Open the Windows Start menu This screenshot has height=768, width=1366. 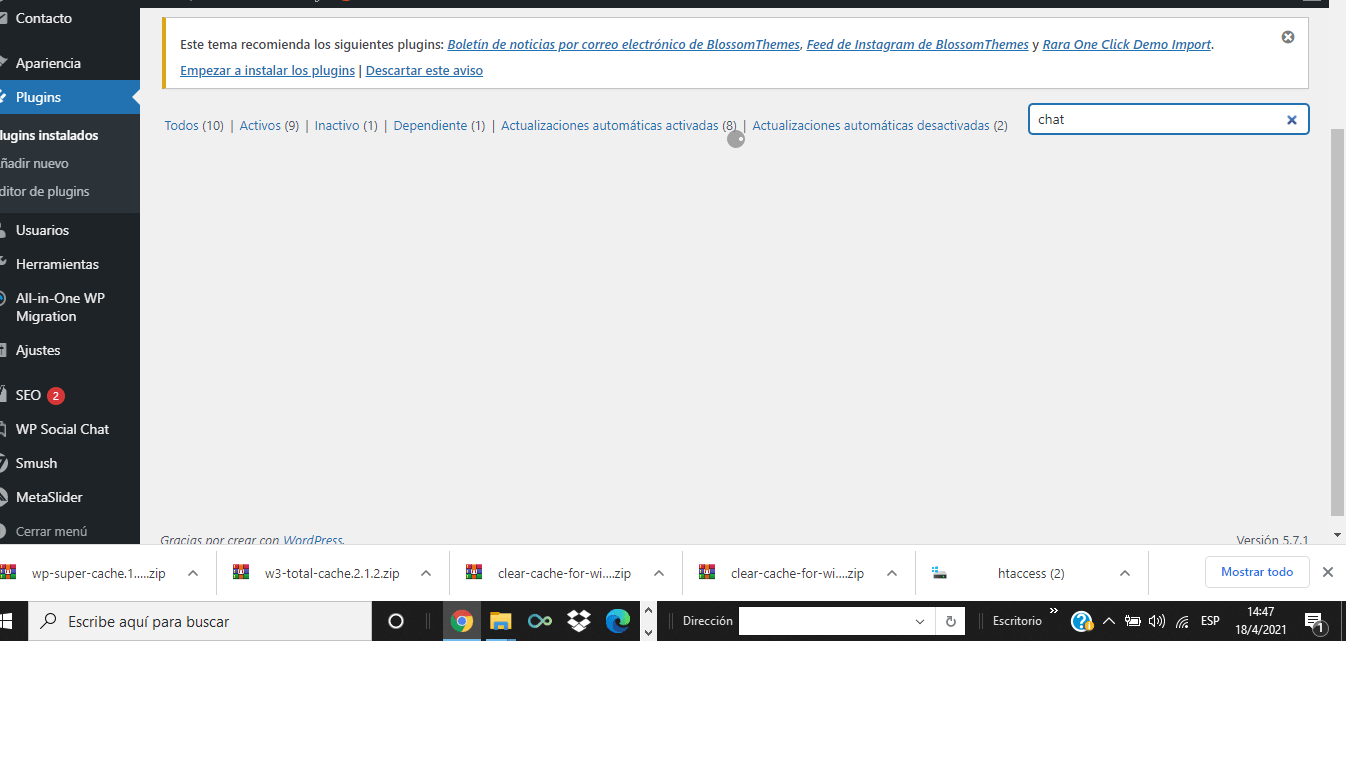click(6, 621)
